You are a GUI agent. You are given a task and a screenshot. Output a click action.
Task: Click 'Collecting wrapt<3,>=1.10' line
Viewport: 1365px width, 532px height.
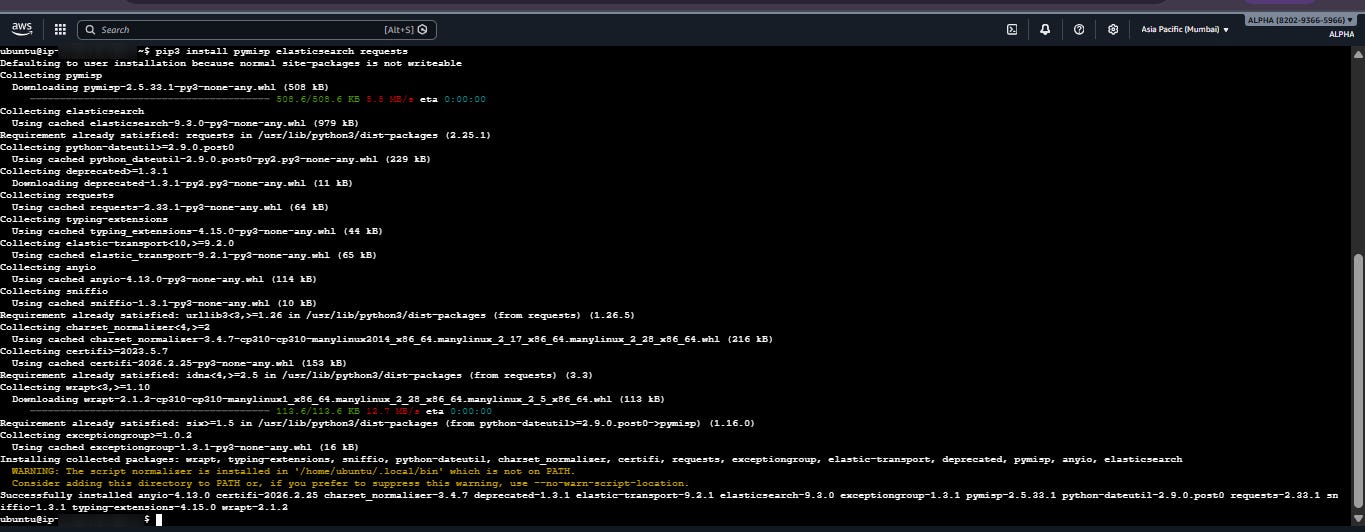click(x=75, y=387)
